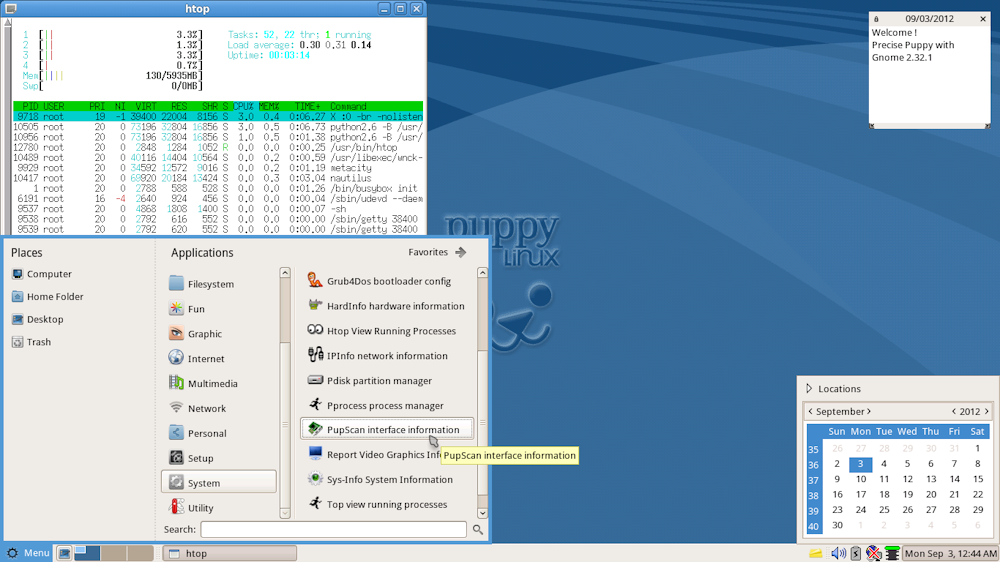The width and height of the screenshot is (1000, 562).
Task: Select metacity process row in htop
Action: tap(217, 168)
